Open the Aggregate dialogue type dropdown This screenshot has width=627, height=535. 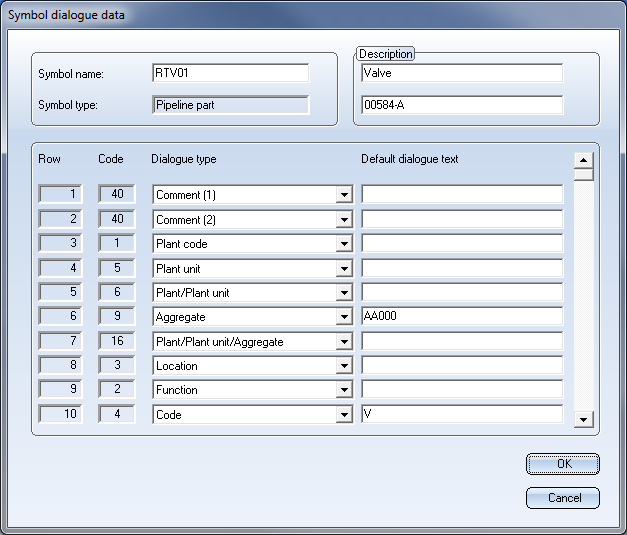pos(344,317)
